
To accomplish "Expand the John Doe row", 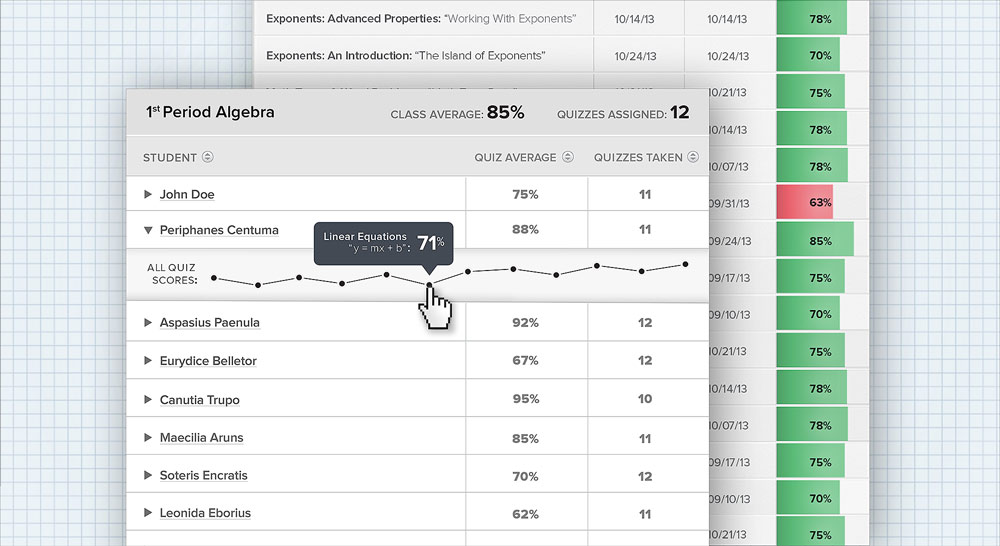I will (x=148, y=194).
